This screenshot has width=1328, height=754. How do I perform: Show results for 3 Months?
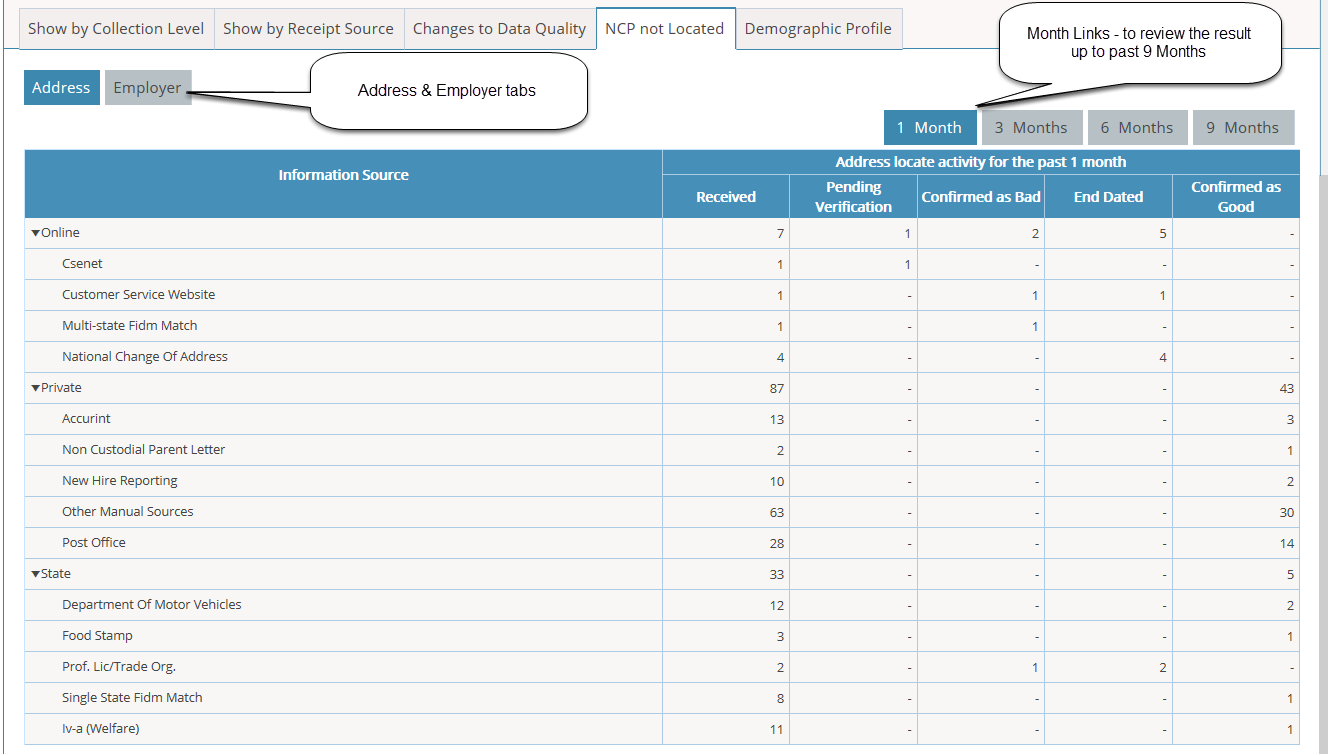pyautogui.click(x=1031, y=127)
